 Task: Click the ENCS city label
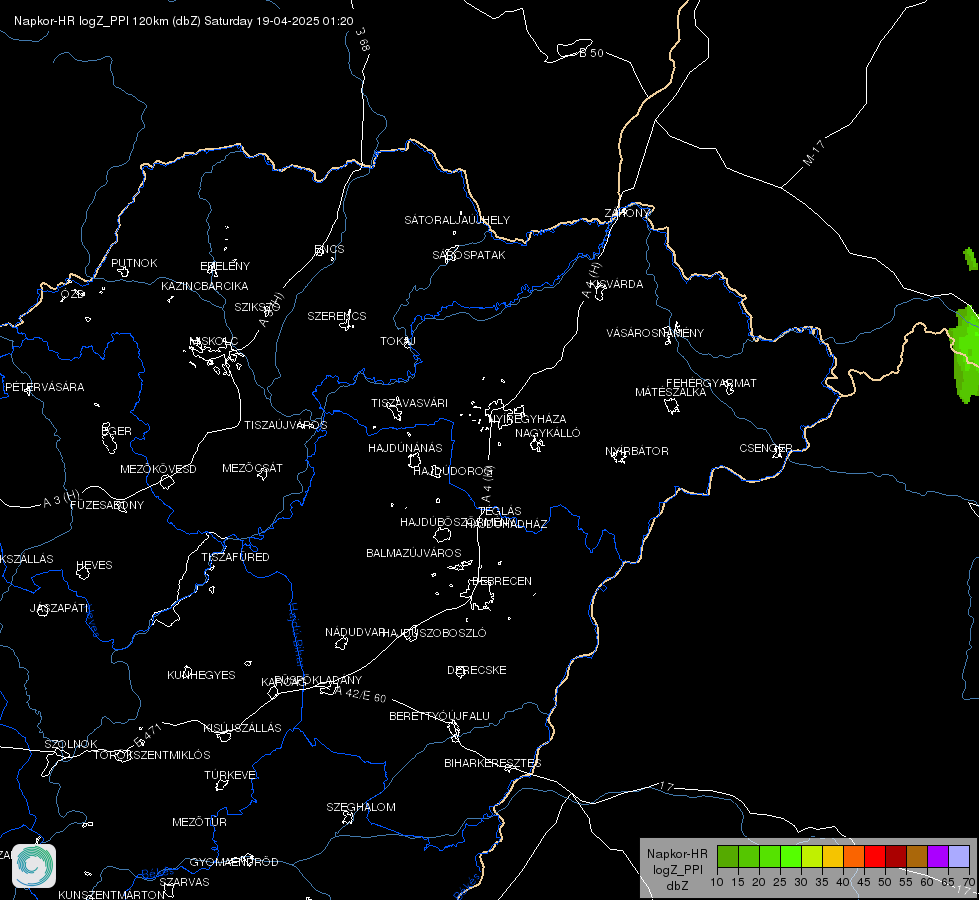coord(330,249)
